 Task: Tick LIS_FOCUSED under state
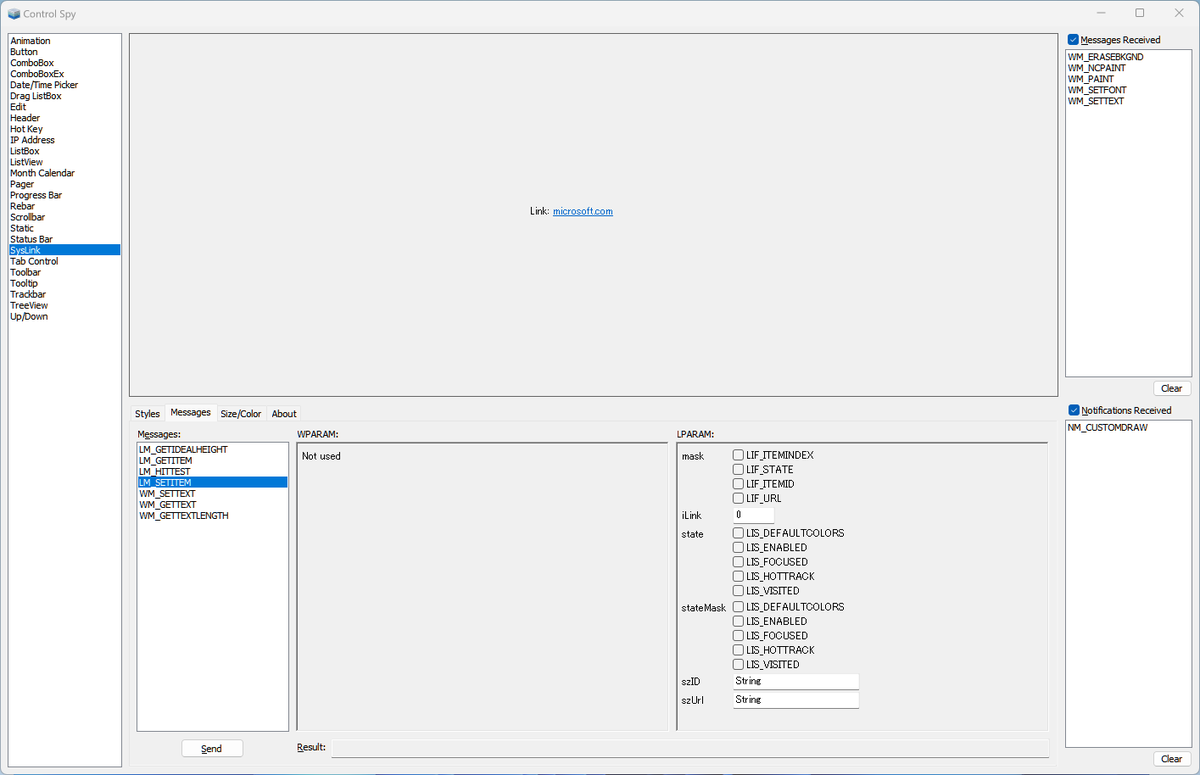click(738, 562)
